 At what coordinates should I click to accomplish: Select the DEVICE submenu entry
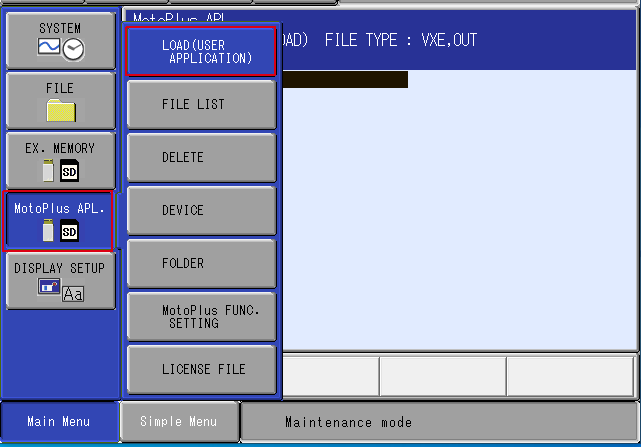[x=202, y=210]
